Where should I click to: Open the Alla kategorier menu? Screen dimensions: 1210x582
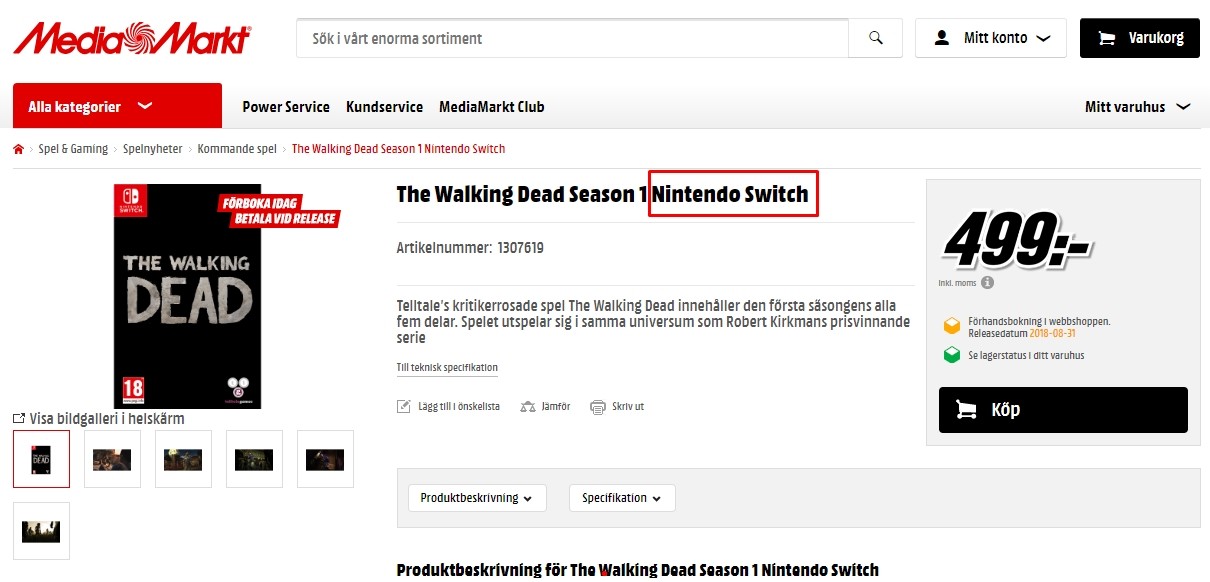[x=117, y=106]
